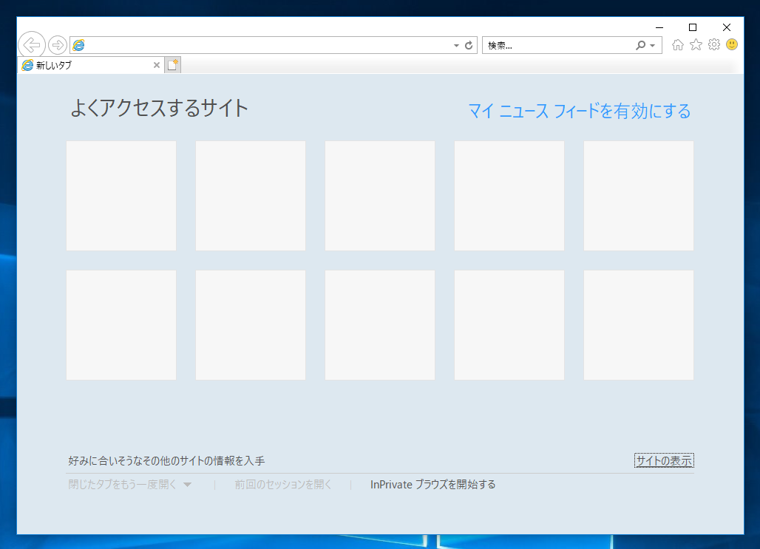
Task: Close the 新しいタブ tab
Action: [x=157, y=65]
